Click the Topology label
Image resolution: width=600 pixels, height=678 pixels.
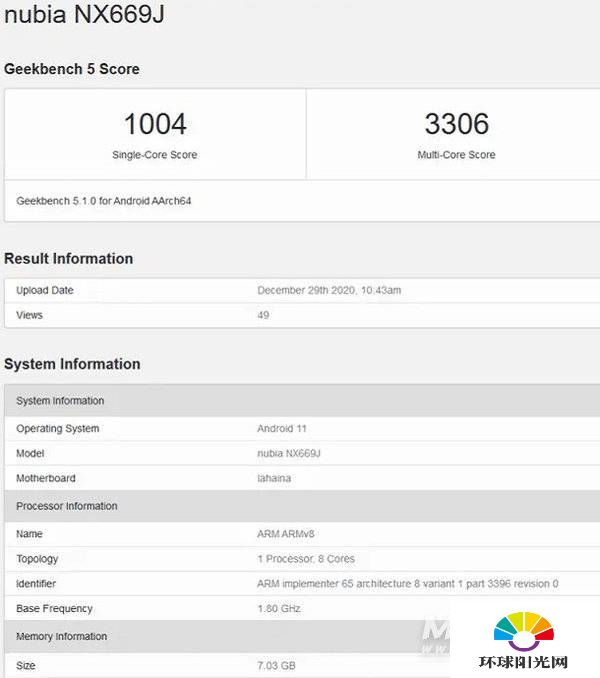37,559
